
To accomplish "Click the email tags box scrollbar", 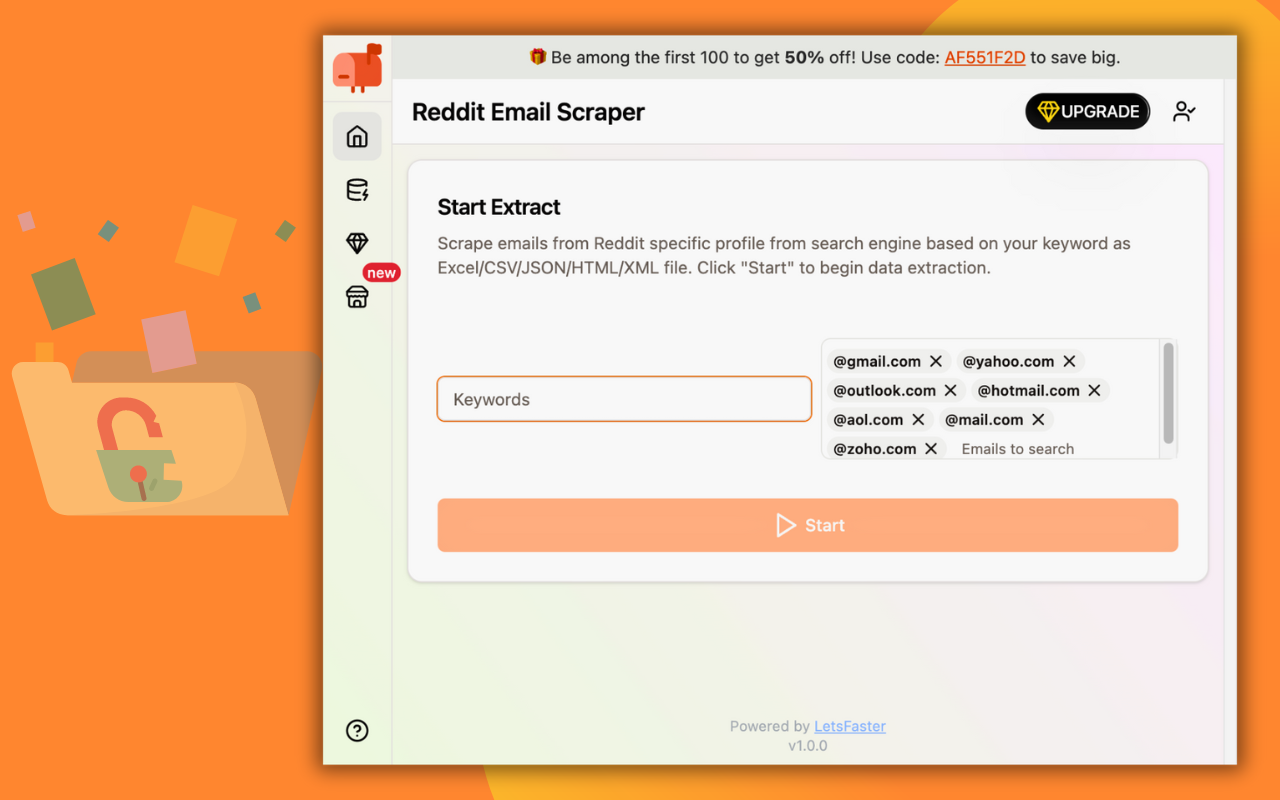I will pos(1167,394).
